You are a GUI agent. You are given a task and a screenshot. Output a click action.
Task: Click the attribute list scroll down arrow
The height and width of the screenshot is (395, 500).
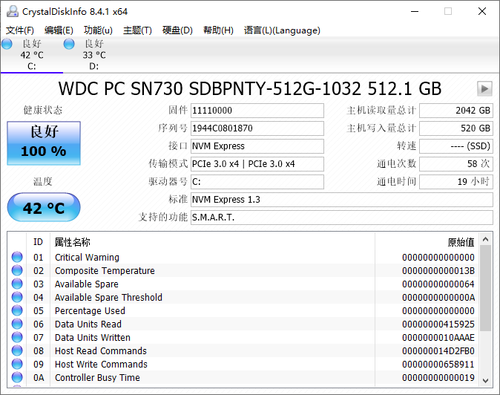coord(485,381)
